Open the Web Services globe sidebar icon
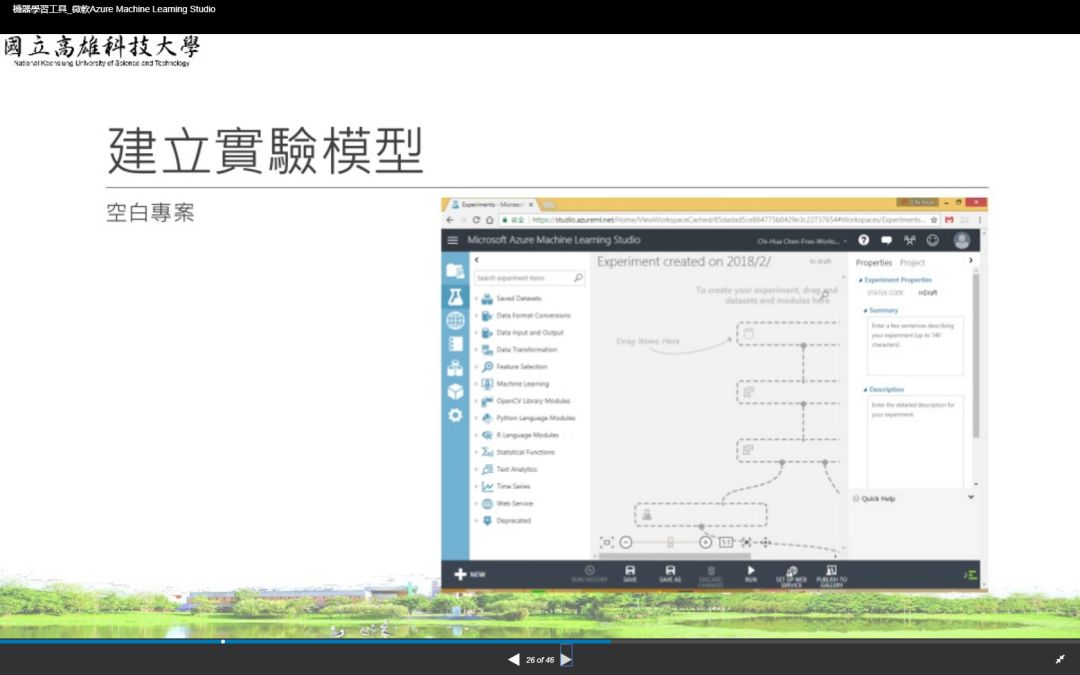 (x=455, y=320)
